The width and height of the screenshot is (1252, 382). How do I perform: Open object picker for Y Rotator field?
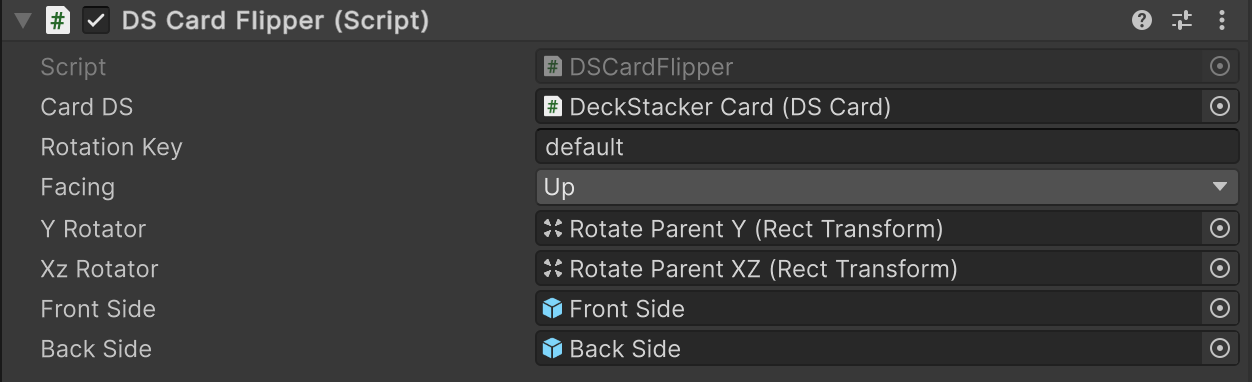click(x=1219, y=228)
